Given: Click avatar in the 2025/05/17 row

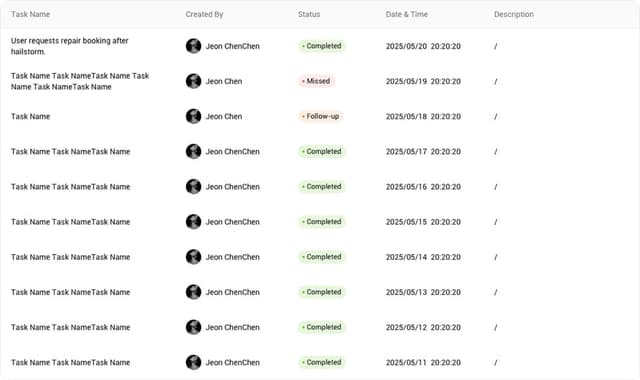Looking at the screenshot, I should coord(193,151).
